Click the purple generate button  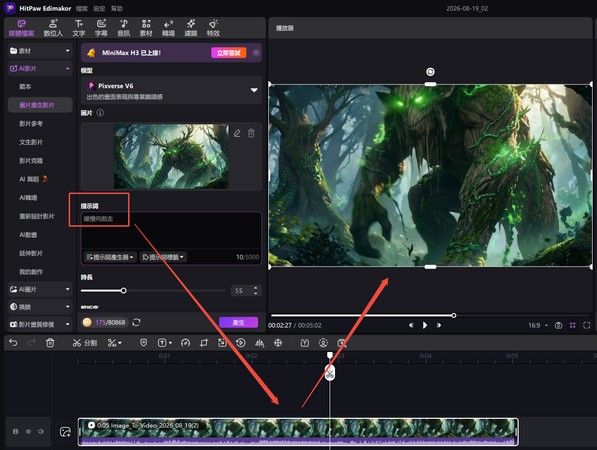point(238,322)
